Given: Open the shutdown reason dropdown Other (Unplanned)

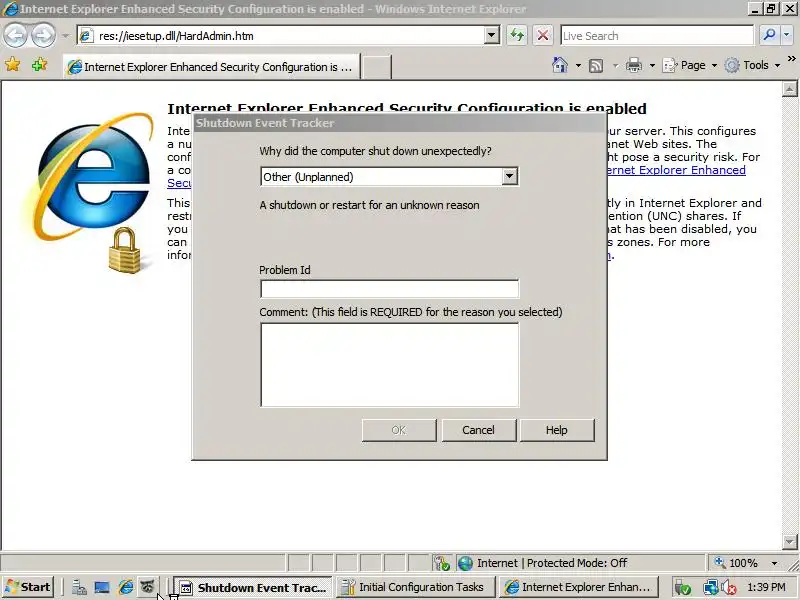Looking at the screenshot, I should tap(389, 177).
